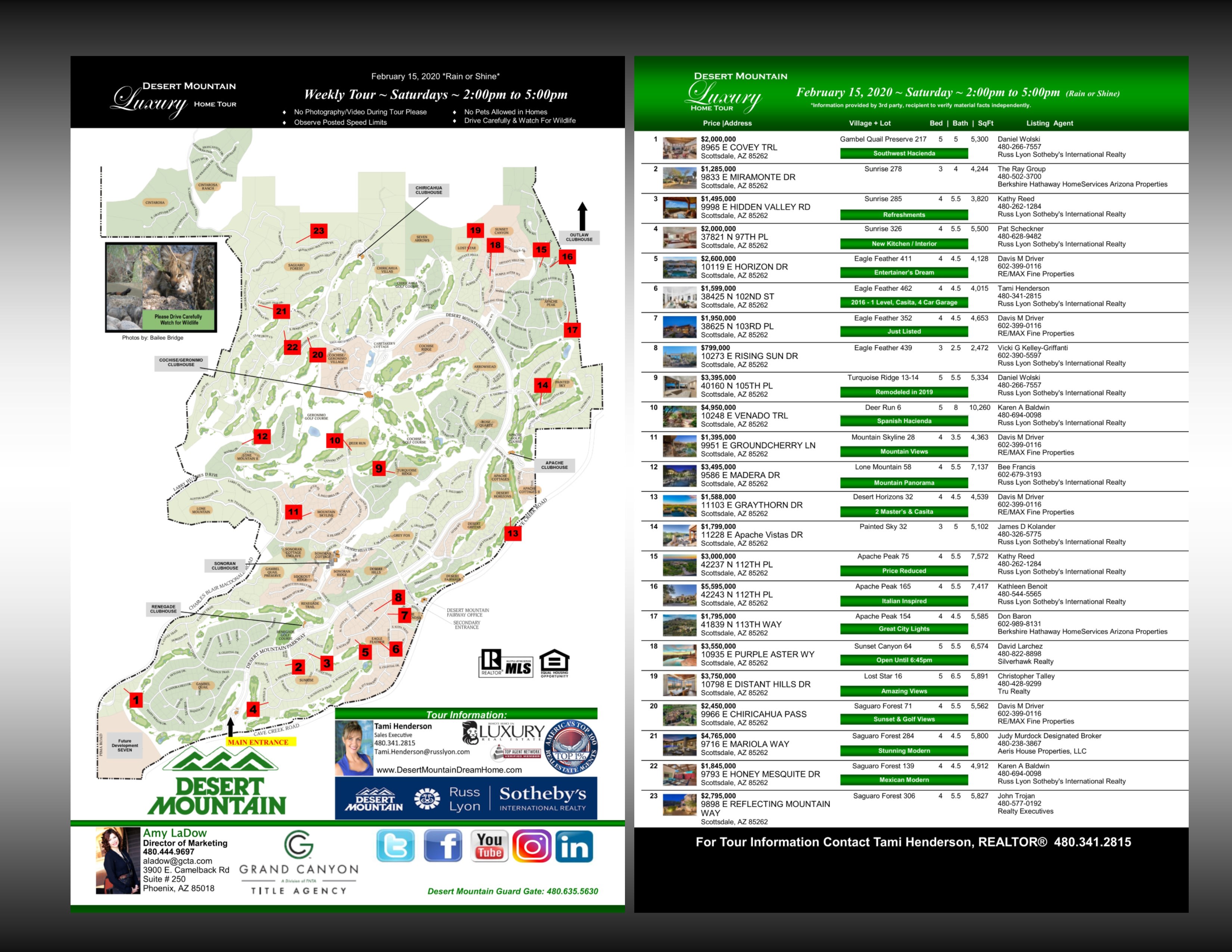Click the Cochise/Geronimo Clubhouse map label

(181, 362)
